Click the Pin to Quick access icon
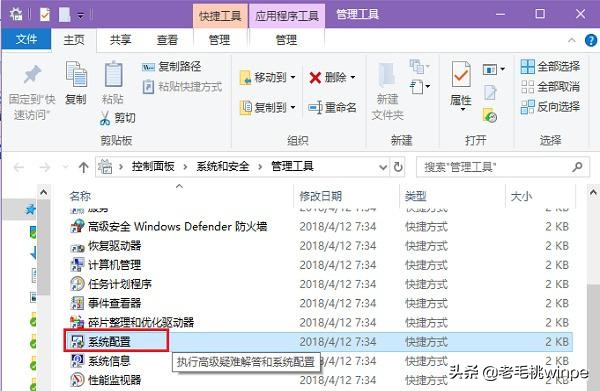 (x=32, y=75)
